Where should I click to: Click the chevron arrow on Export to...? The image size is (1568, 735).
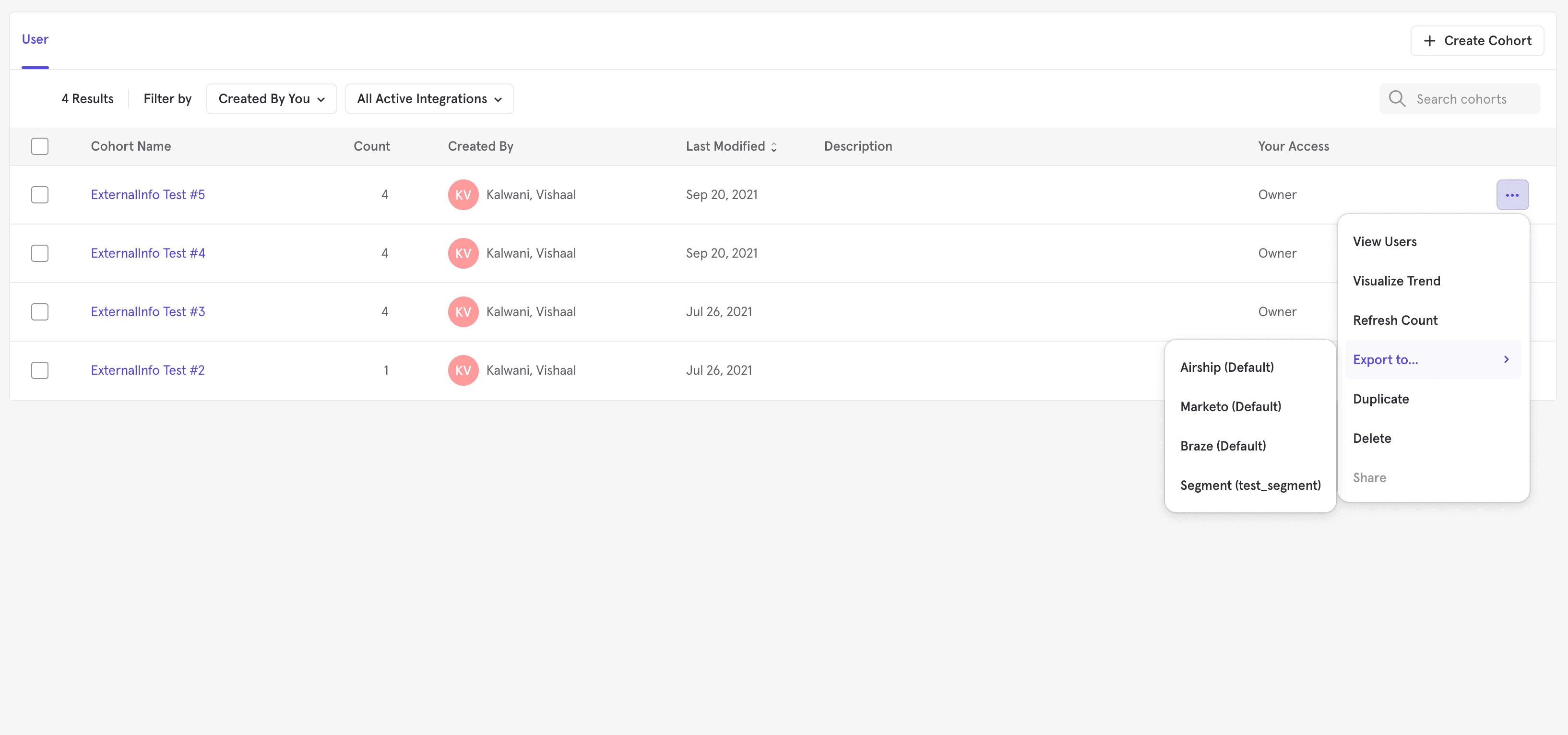click(x=1506, y=360)
